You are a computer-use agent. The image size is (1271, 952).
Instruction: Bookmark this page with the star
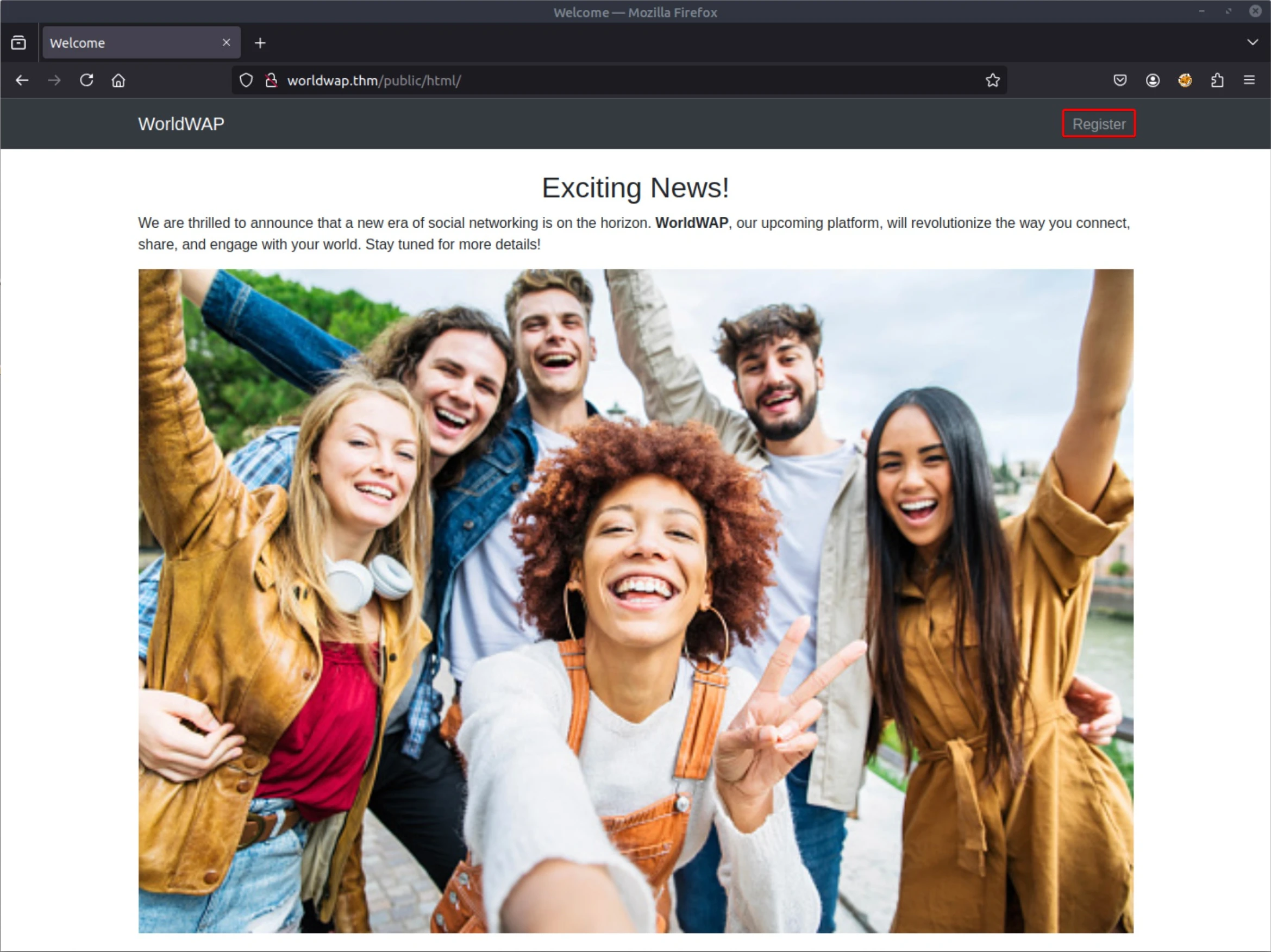[992, 80]
